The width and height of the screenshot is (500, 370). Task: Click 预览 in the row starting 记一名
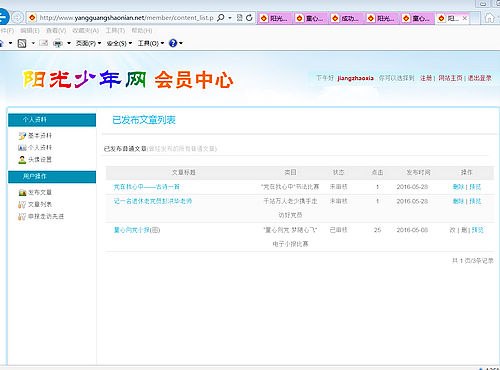coord(475,201)
